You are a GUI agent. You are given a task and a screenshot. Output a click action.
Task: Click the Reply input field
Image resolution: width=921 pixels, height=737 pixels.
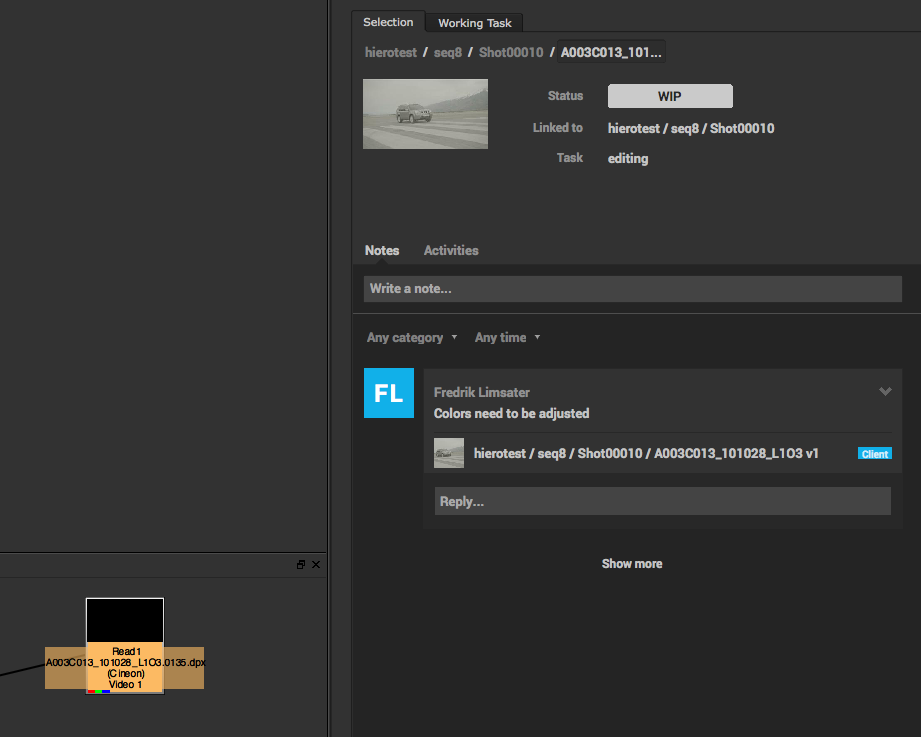tap(663, 502)
